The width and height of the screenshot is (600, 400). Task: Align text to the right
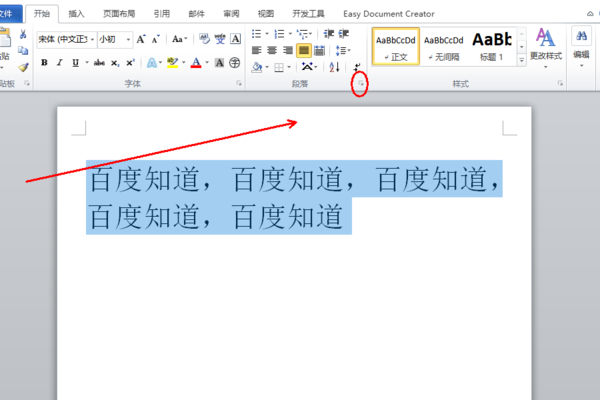point(288,50)
